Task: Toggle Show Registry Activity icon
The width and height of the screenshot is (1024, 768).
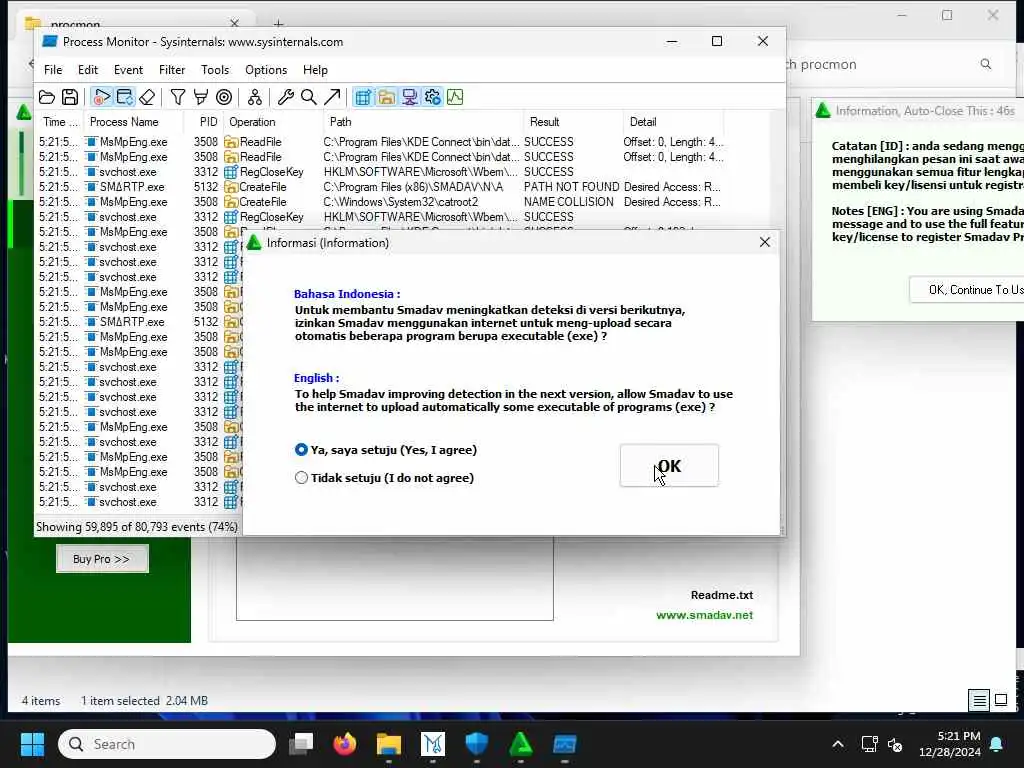Action: click(x=363, y=97)
